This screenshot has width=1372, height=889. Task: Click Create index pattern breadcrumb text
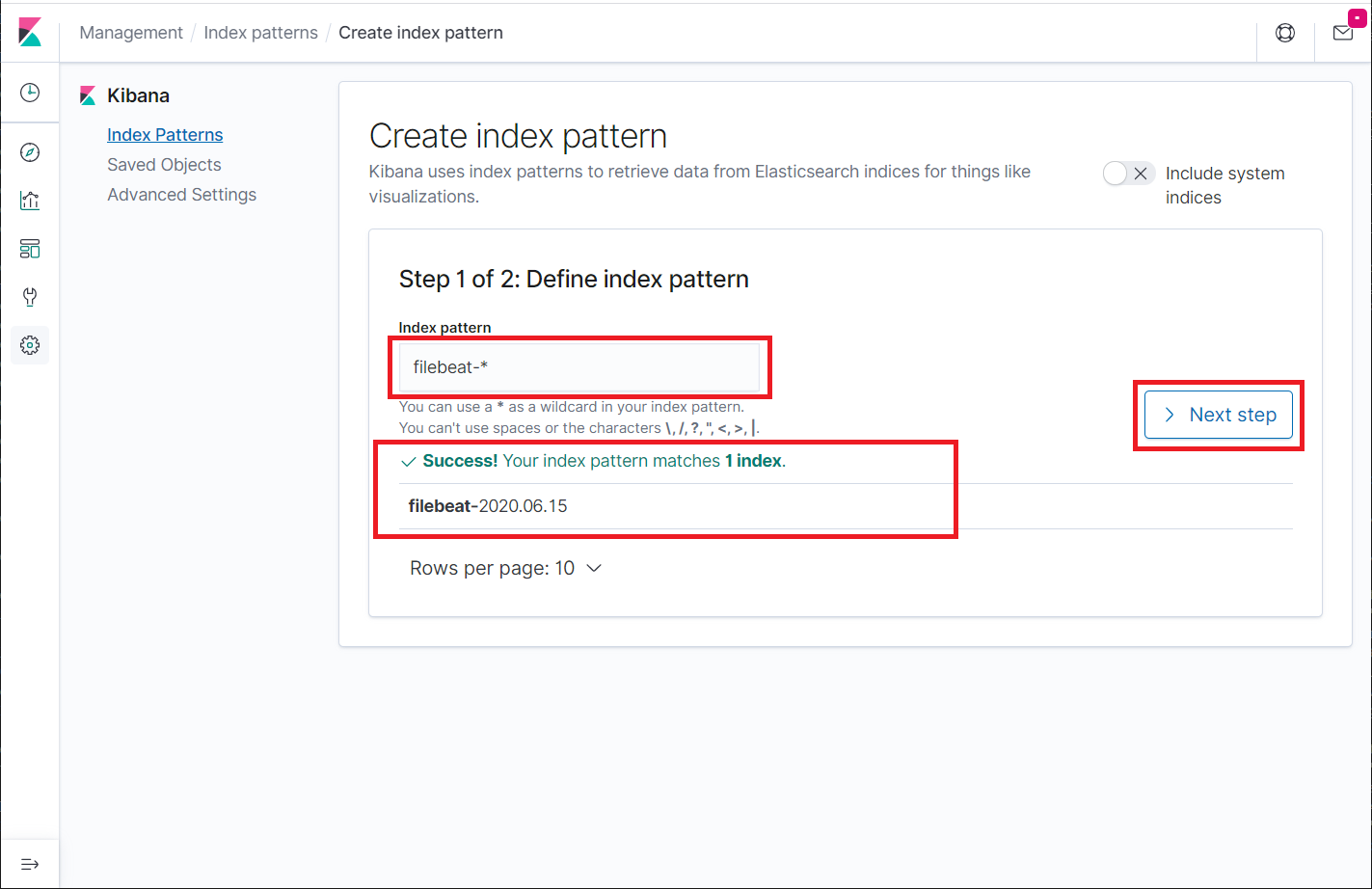(x=420, y=33)
